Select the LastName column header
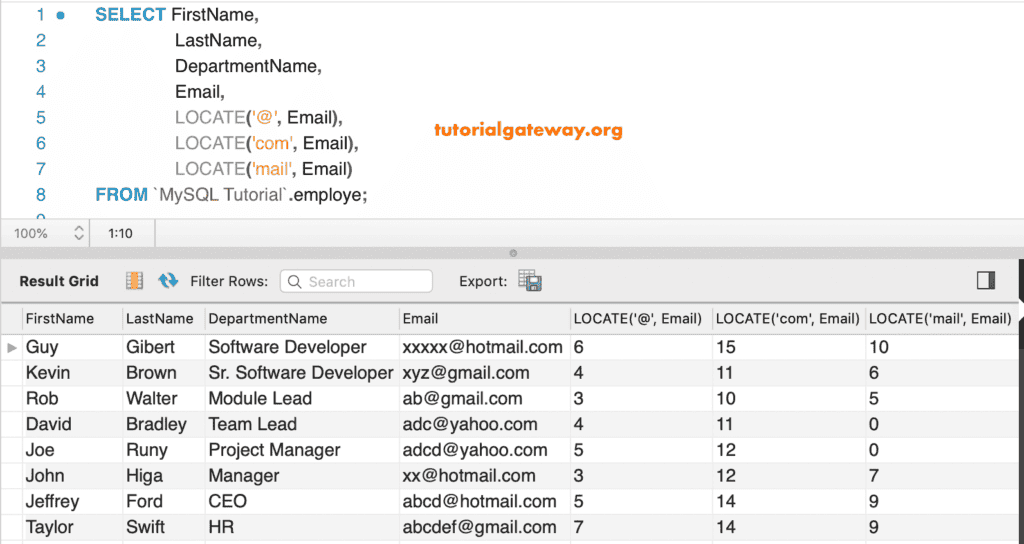The width and height of the screenshot is (1024, 544). coord(160,319)
